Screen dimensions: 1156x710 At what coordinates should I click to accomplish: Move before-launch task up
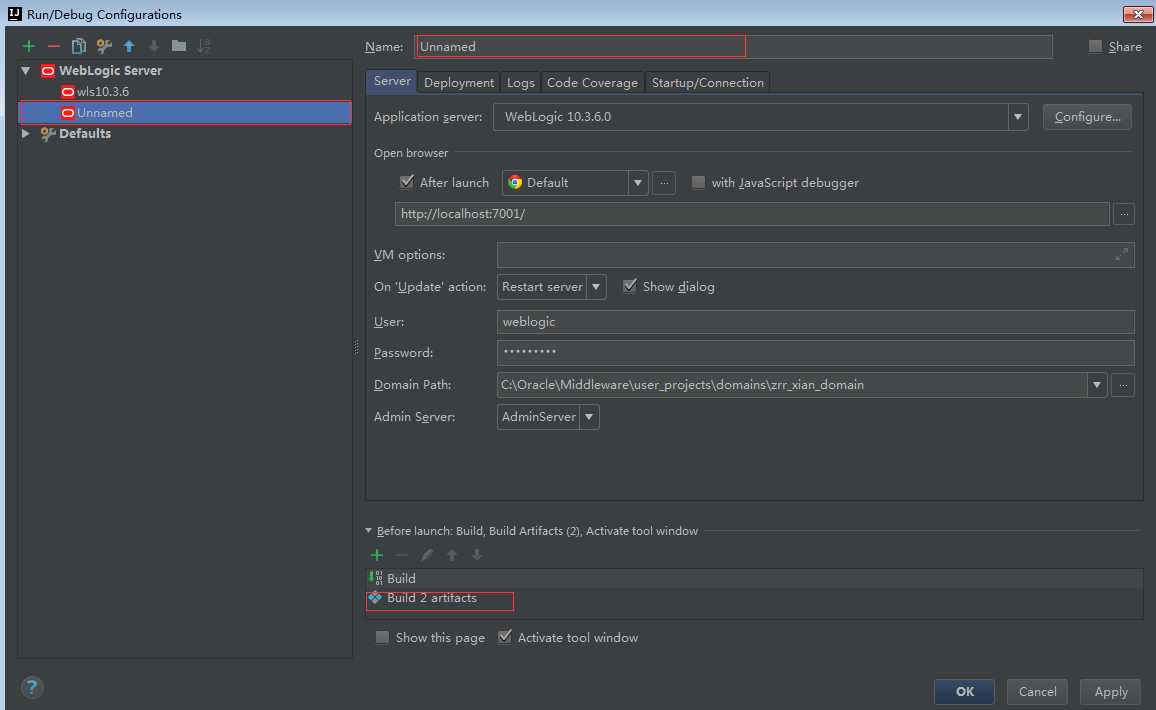452,555
